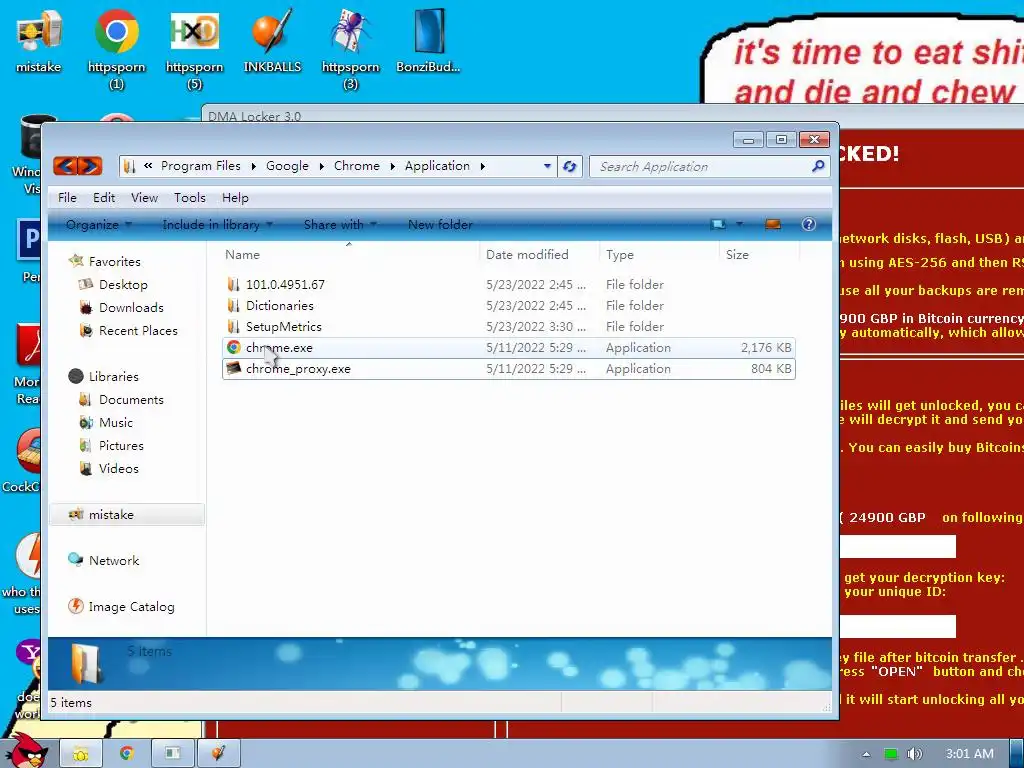Expand the arrow after Application in address bar
Screen dimensions: 1024x768
tap(483, 167)
